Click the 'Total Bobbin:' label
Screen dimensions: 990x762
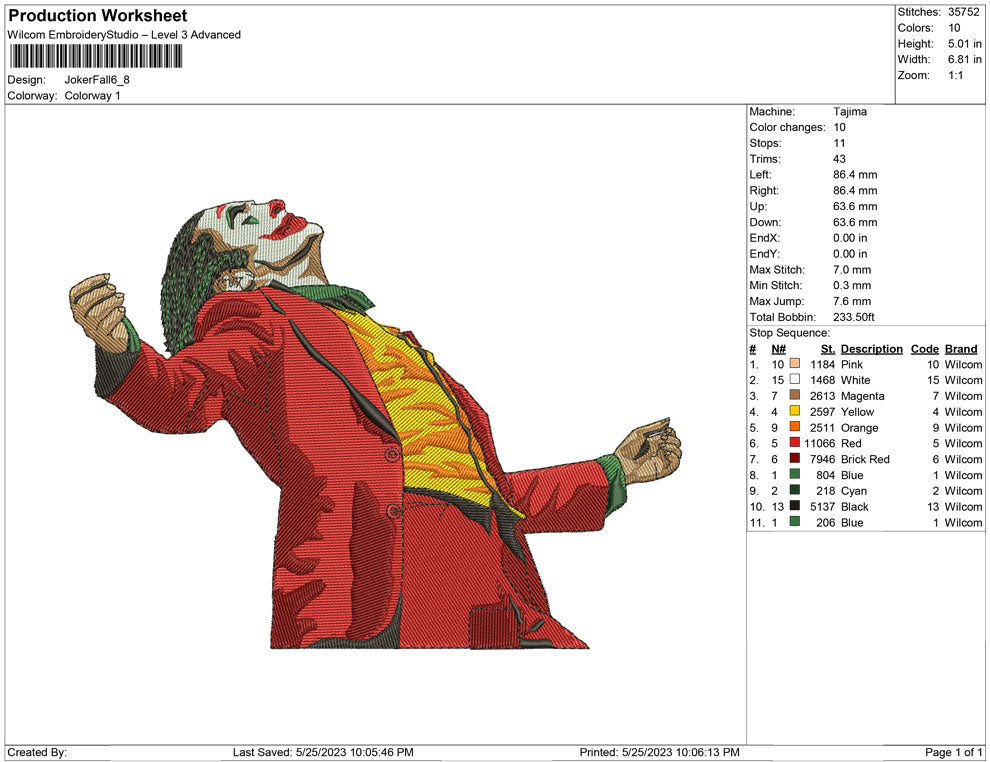tap(782, 317)
